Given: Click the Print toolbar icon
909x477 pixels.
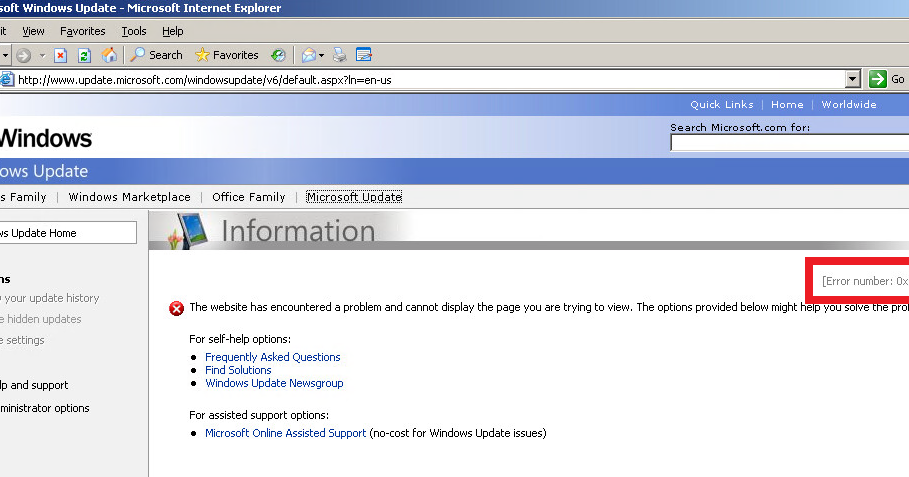Looking at the screenshot, I should (340, 55).
